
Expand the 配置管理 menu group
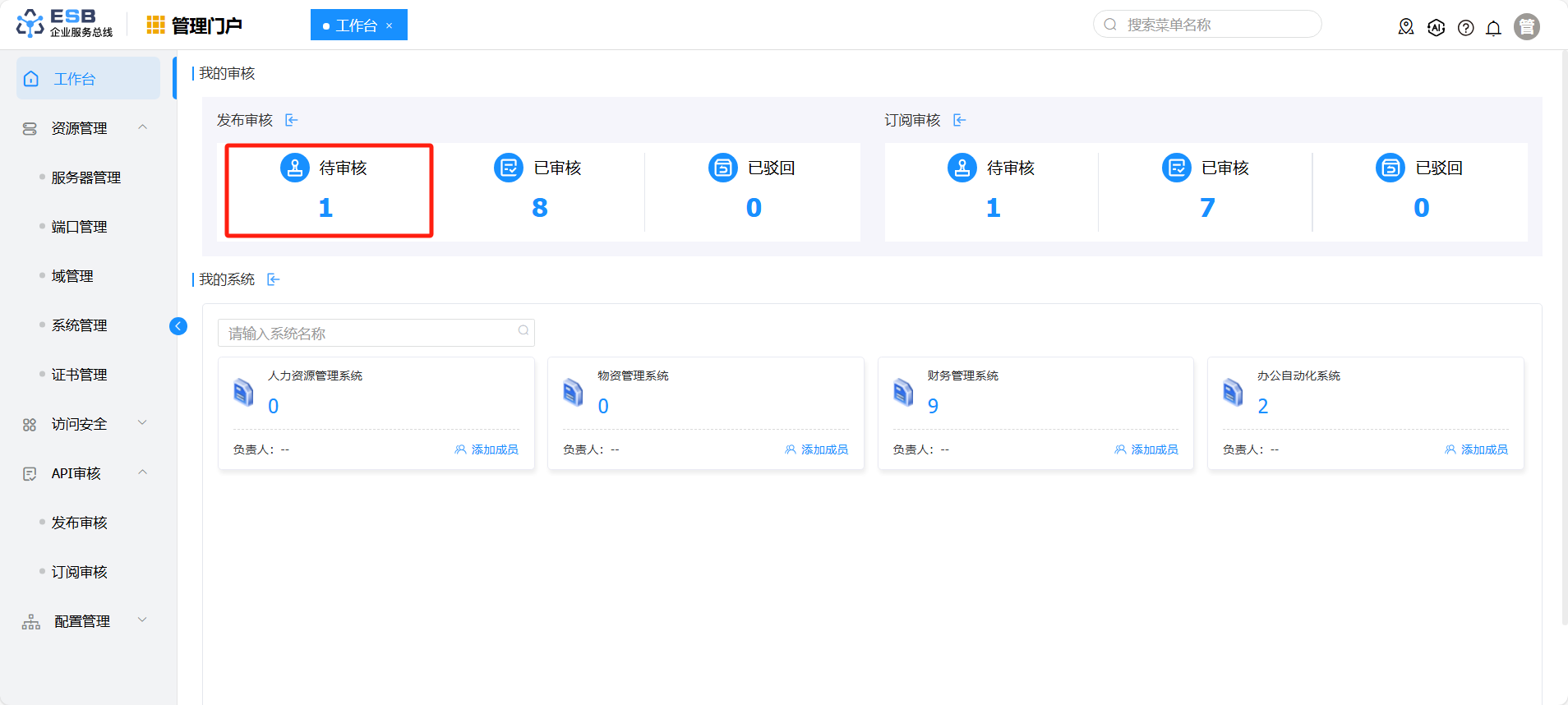[143, 620]
